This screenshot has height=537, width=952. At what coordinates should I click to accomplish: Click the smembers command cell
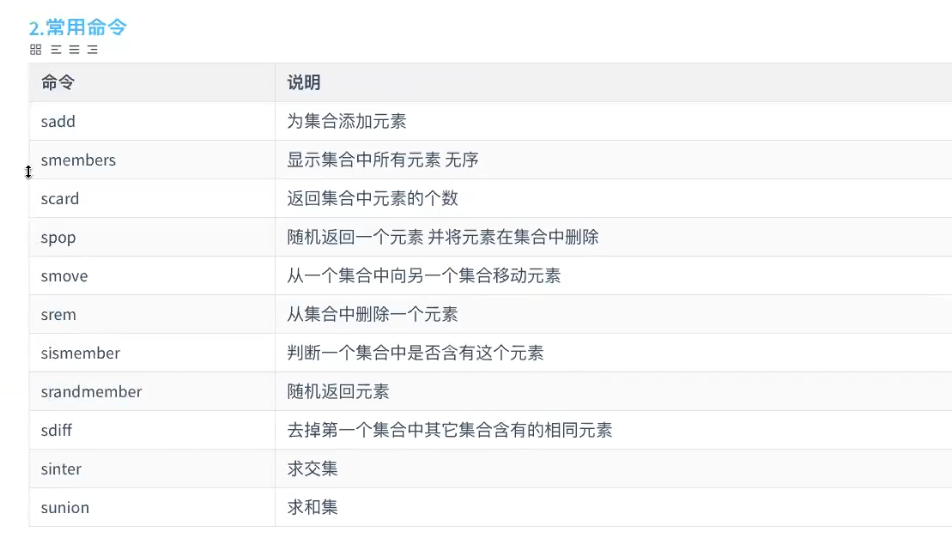(152, 160)
